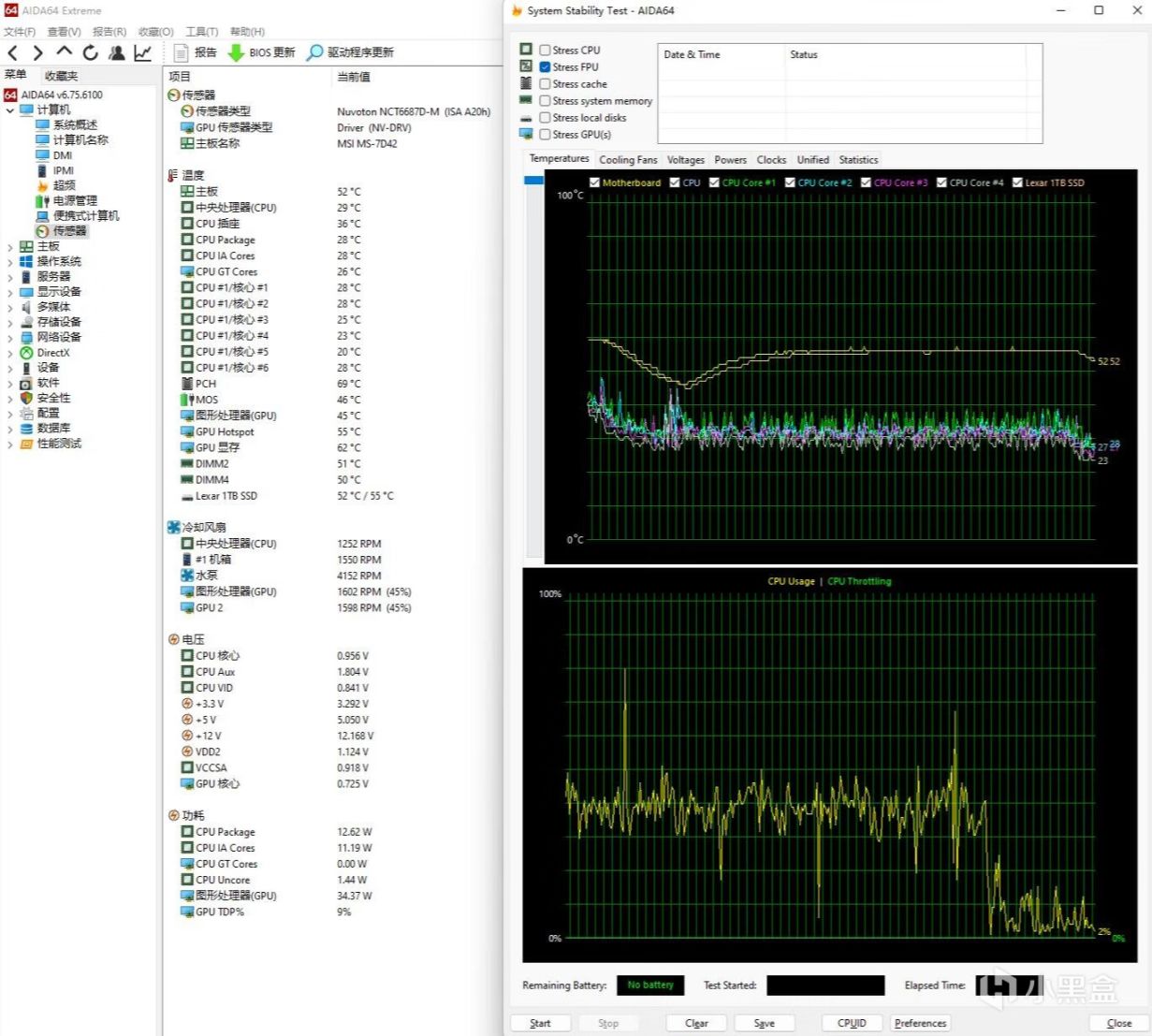The image size is (1152, 1036).
Task: Click the driver update magnifier icon
Action: coord(315,53)
